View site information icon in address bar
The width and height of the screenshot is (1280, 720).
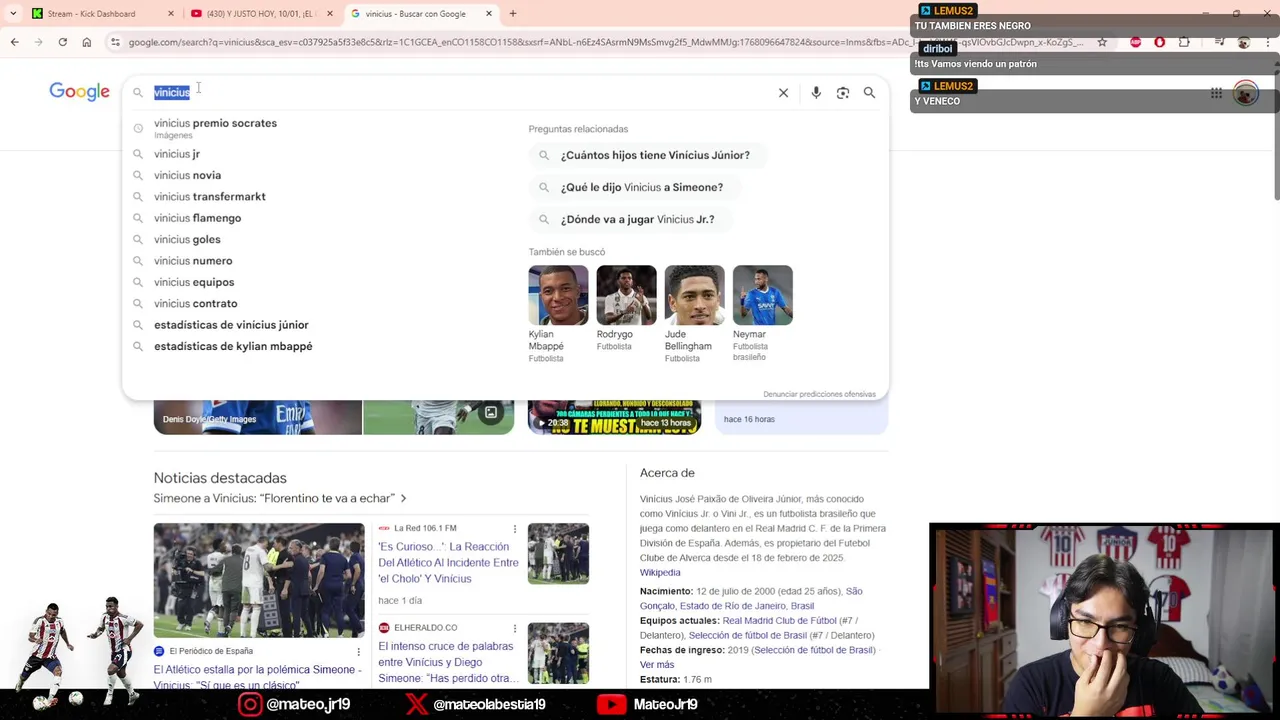116,42
